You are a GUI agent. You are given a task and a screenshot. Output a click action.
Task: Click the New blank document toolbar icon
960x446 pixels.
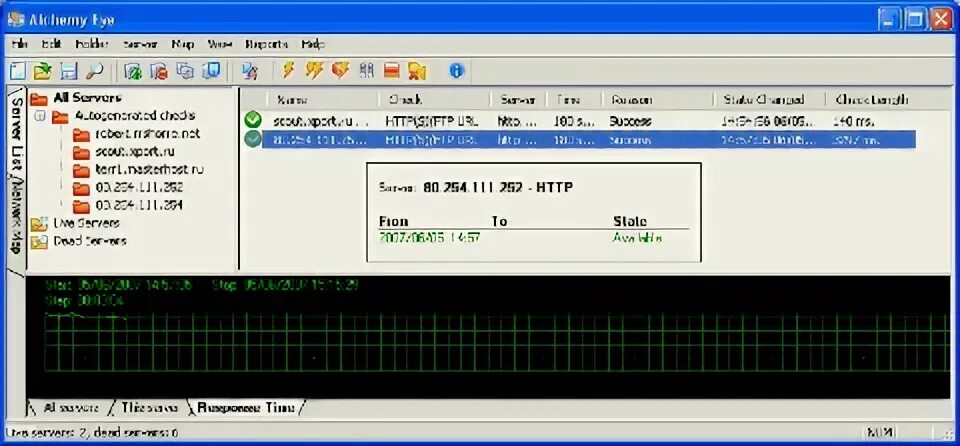pyautogui.click(x=17, y=71)
